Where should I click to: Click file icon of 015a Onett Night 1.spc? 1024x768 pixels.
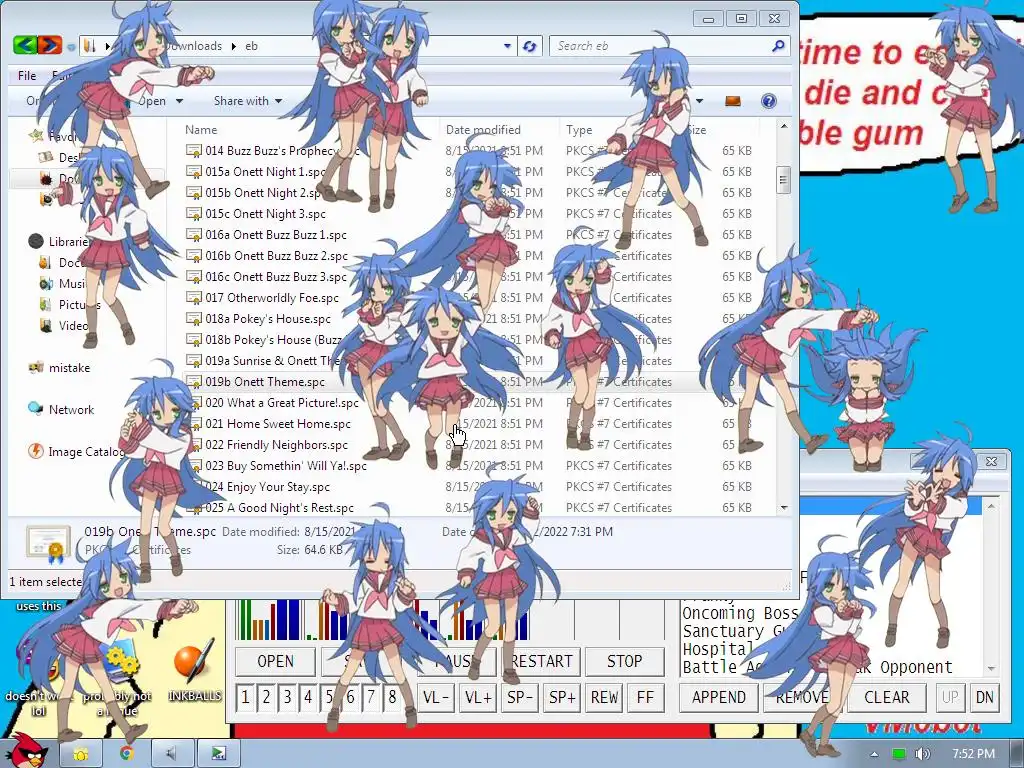tap(193, 172)
